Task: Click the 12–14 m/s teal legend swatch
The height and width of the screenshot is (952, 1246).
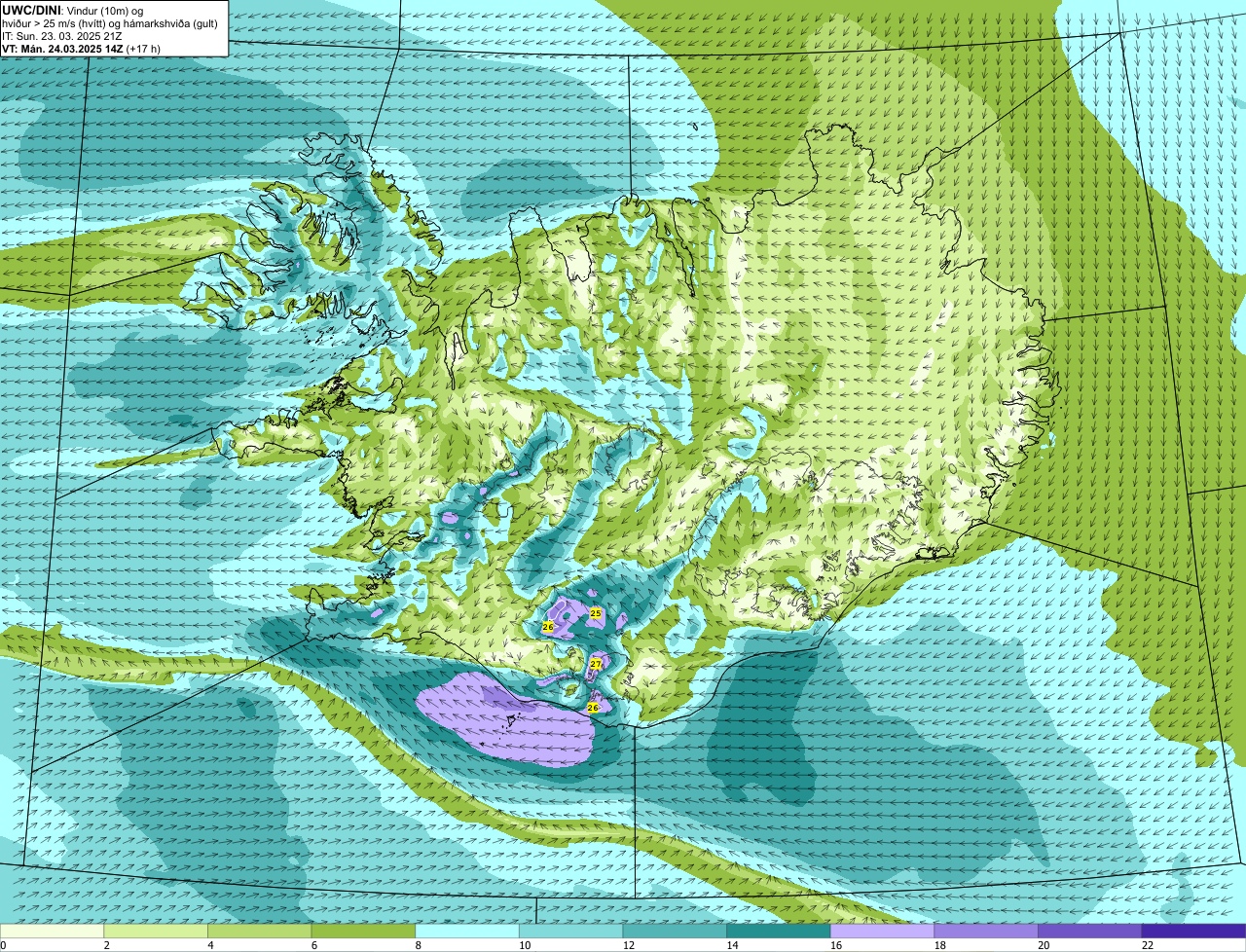Action: [x=675, y=932]
